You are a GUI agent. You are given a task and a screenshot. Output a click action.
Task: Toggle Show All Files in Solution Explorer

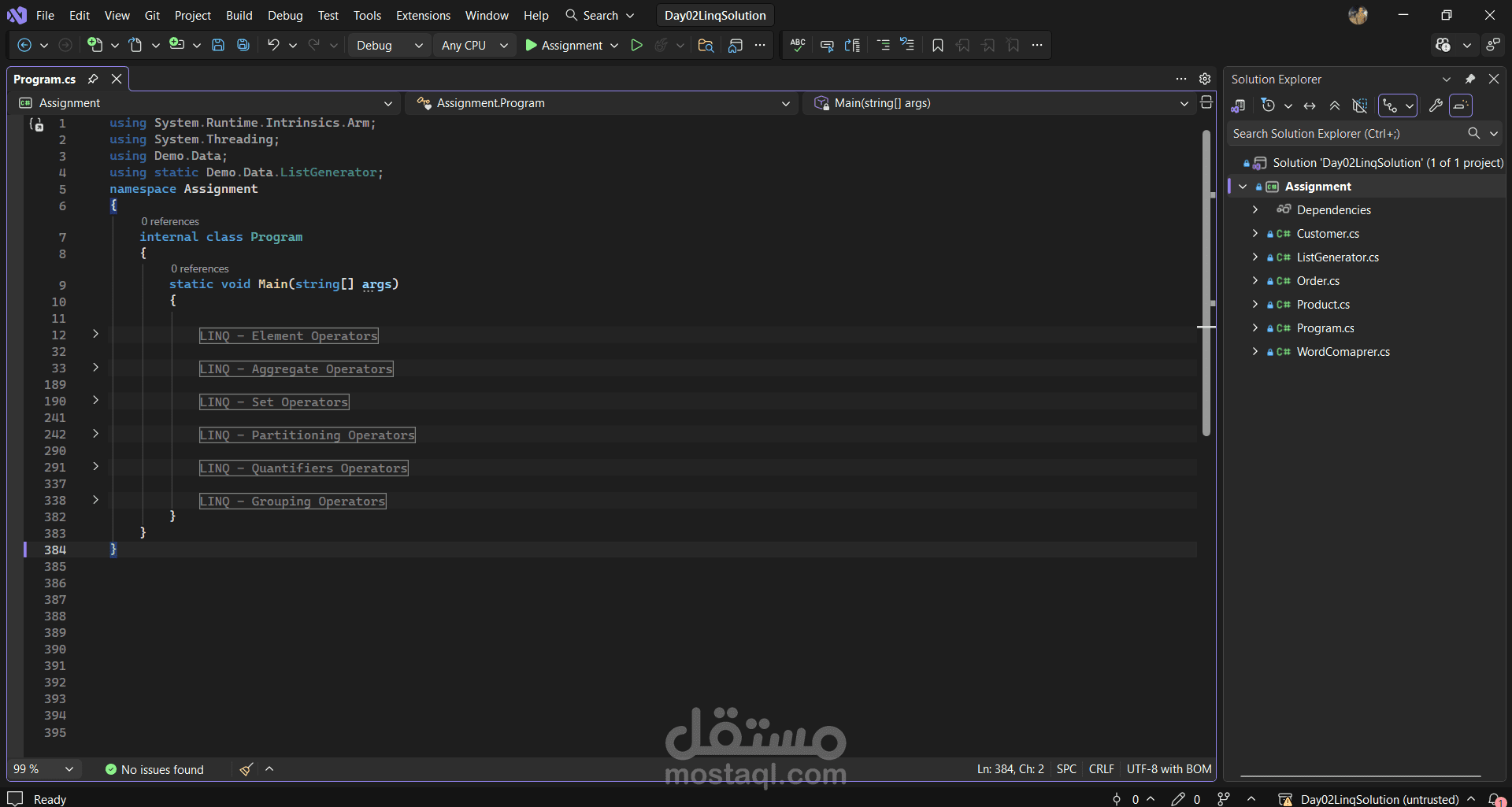1360,106
